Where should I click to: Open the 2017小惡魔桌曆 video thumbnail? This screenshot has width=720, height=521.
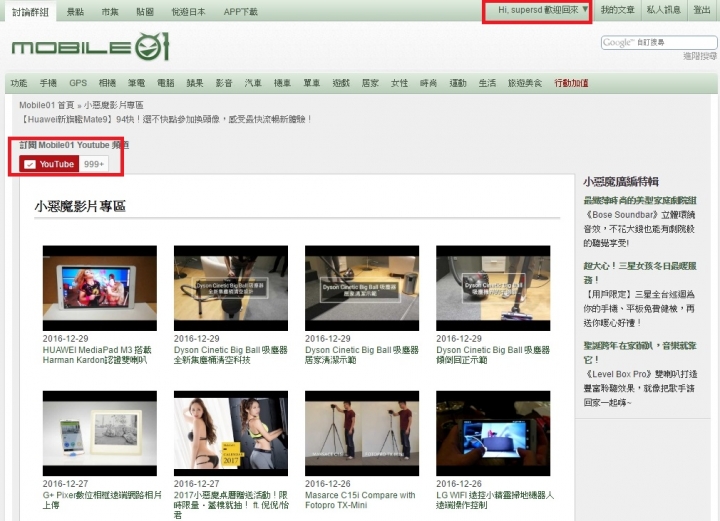[x=231, y=433]
